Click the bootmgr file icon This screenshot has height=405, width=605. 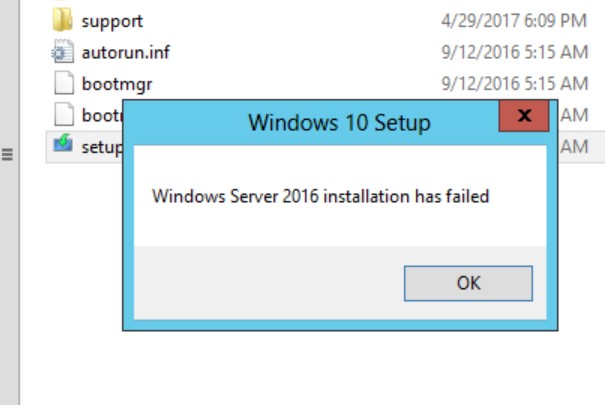click(62, 82)
